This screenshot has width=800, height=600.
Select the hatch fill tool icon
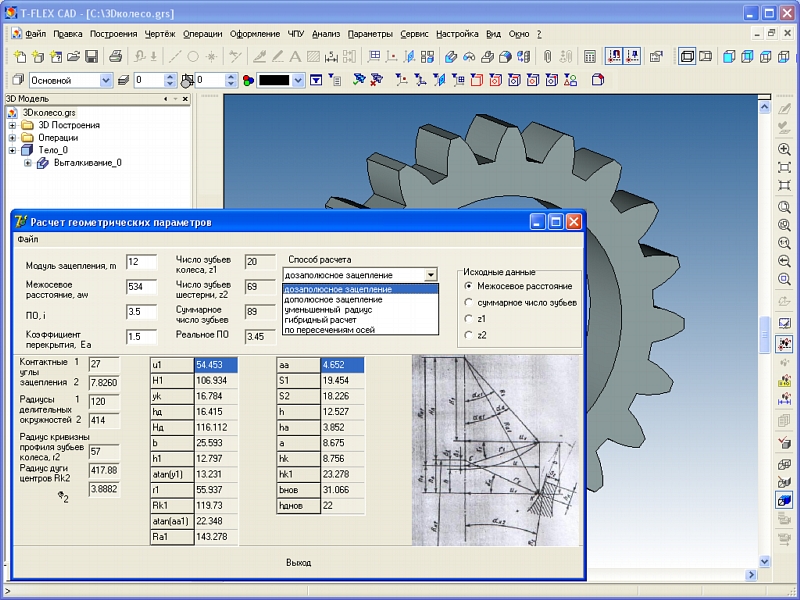313,56
